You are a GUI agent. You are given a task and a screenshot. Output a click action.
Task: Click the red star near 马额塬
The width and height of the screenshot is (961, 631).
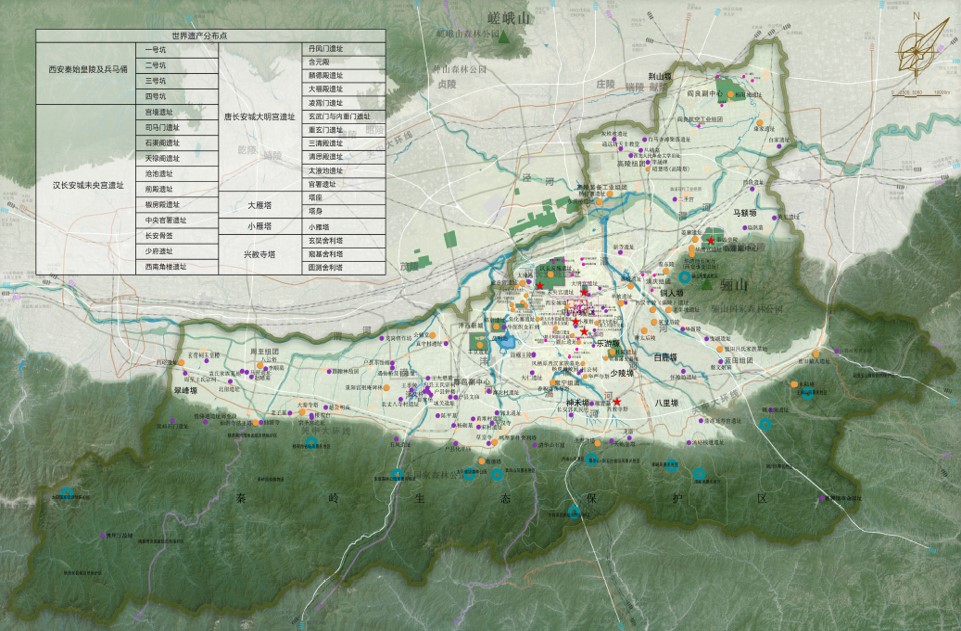pos(711,241)
